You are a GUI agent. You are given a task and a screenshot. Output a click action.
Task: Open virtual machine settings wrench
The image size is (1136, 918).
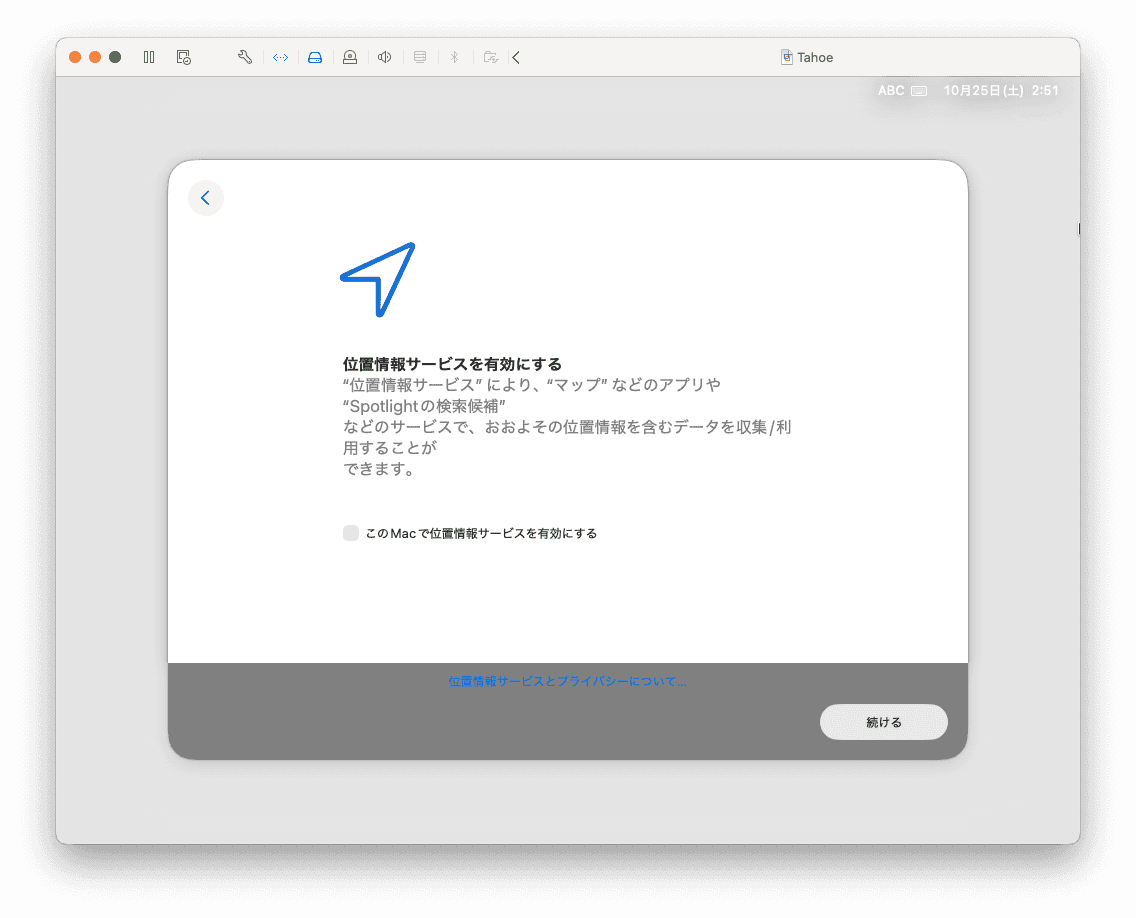click(x=245, y=57)
